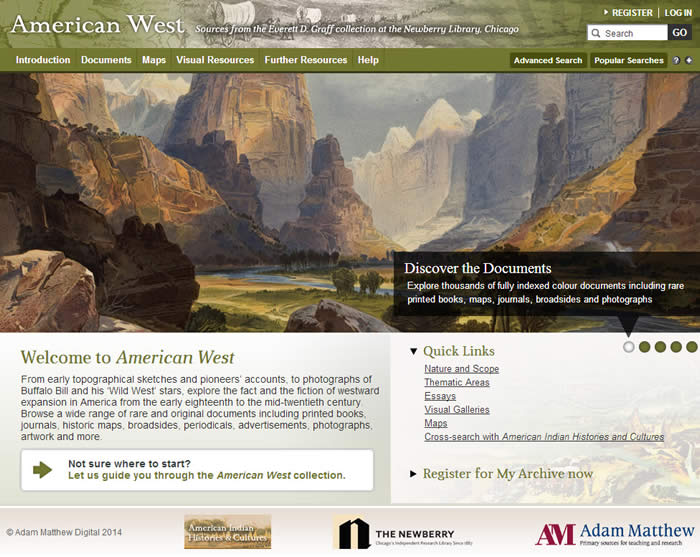
Task: Click into the Search input field
Action: [x=627, y=33]
